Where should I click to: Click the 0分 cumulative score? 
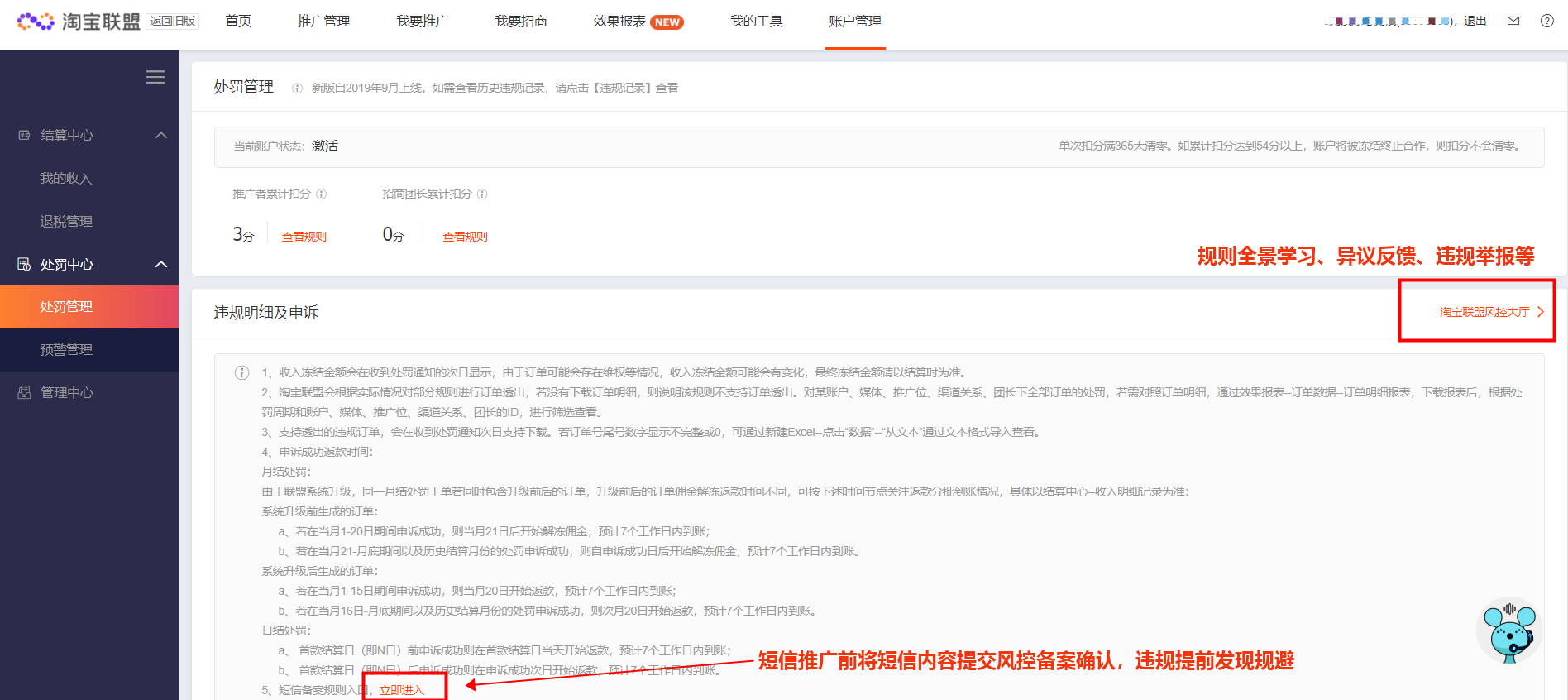[393, 235]
